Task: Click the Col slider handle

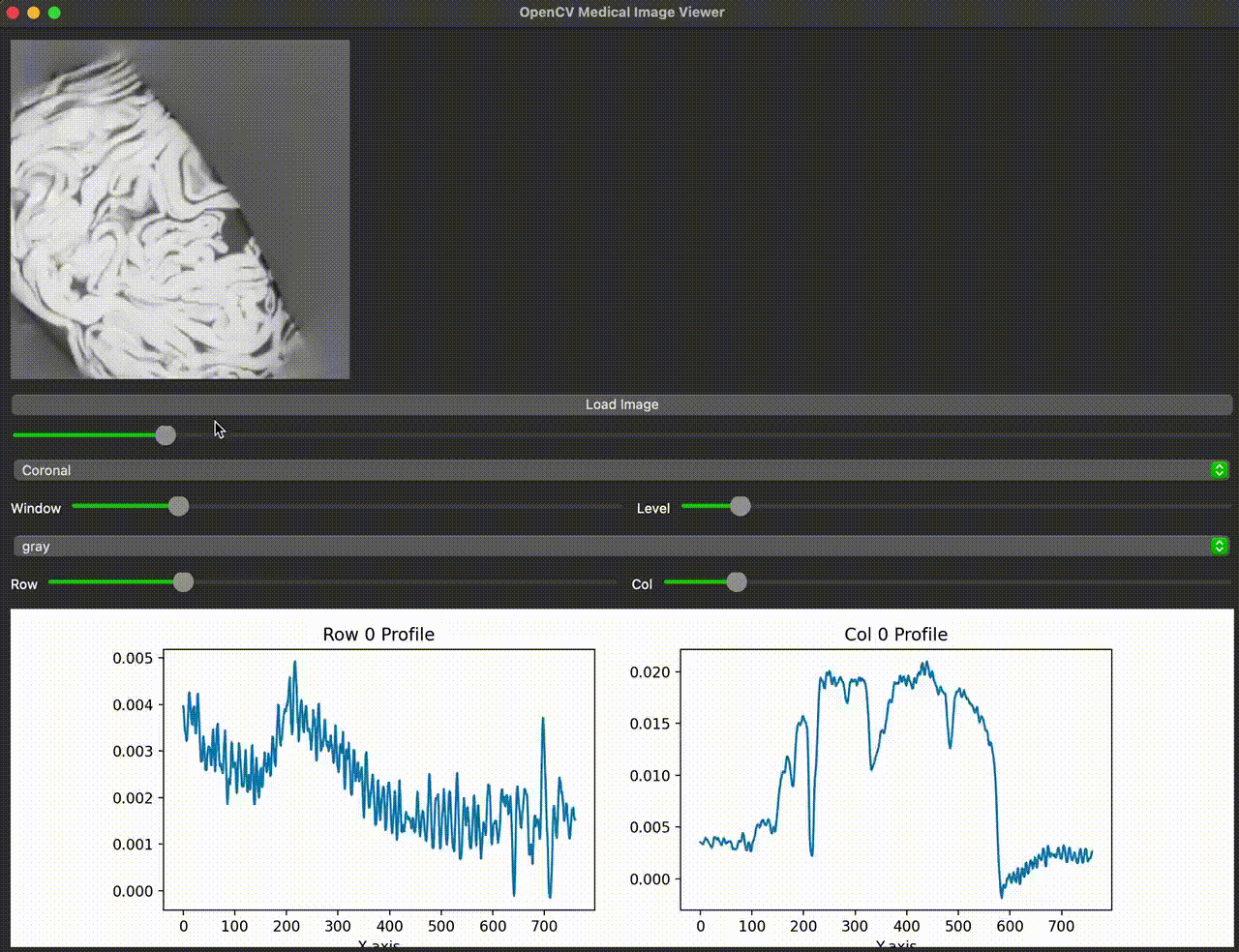Action: [x=737, y=582]
